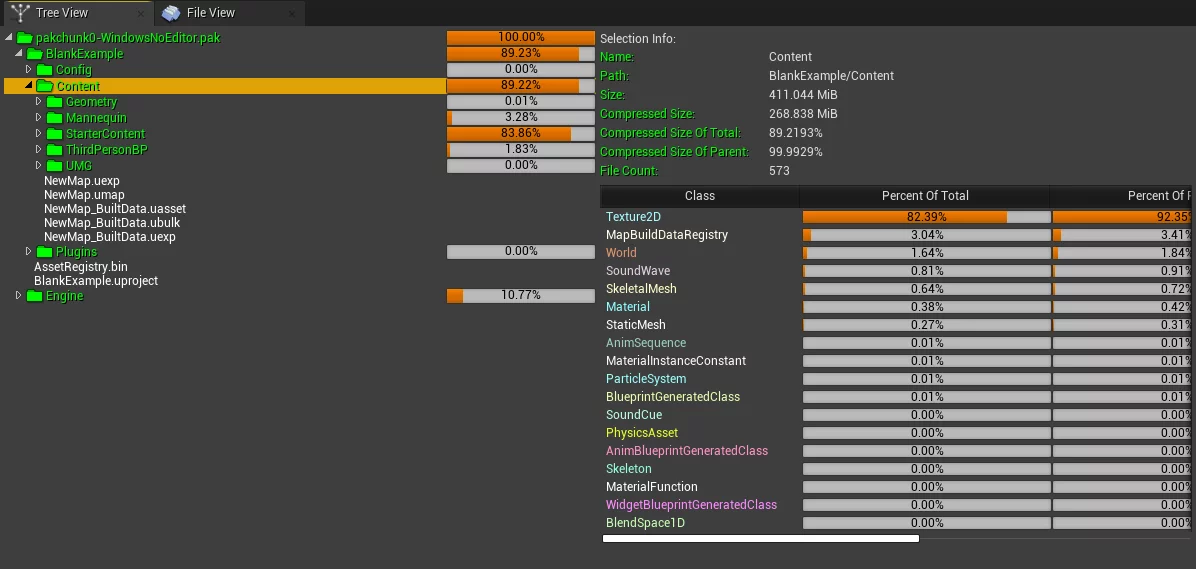The width and height of the screenshot is (1196, 569).
Task: Click the Texture2D percent of total bar
Action: click(926, 217)
